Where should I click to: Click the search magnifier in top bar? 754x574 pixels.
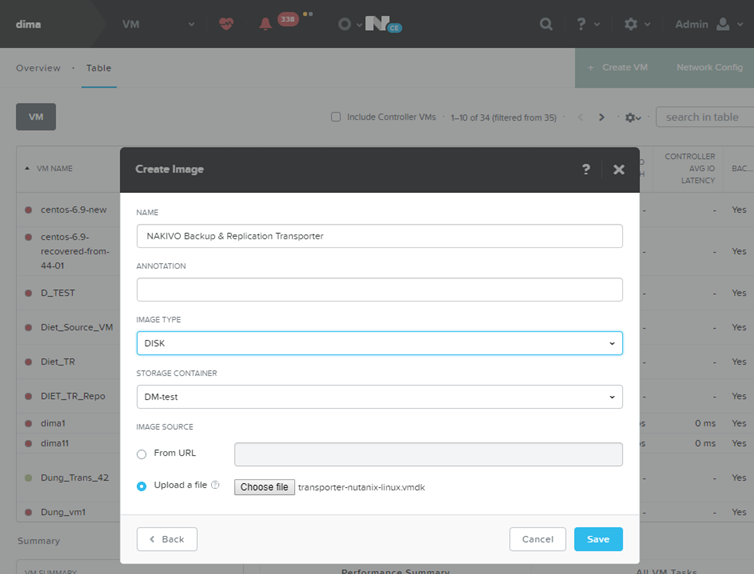546,24
